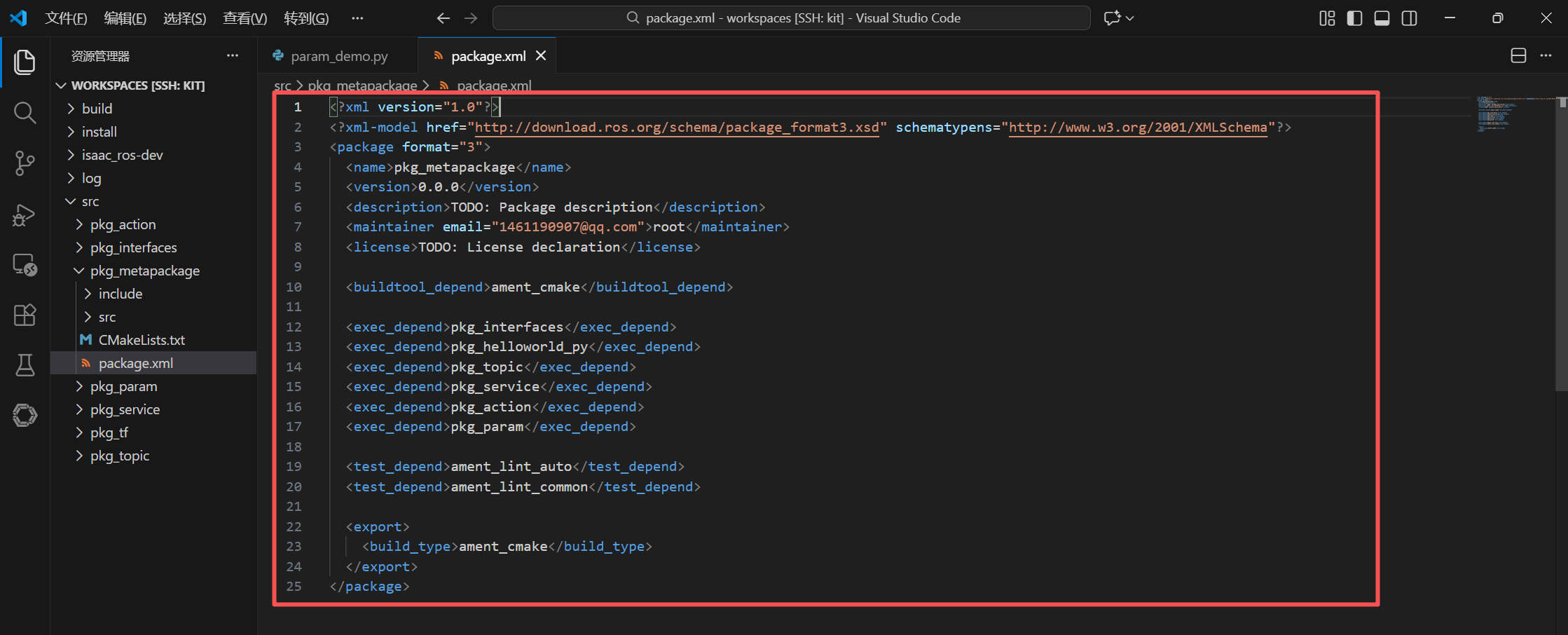The image size is (1568, 635).
Task: Open the Source Control view
Action: [x=25, y=163]
